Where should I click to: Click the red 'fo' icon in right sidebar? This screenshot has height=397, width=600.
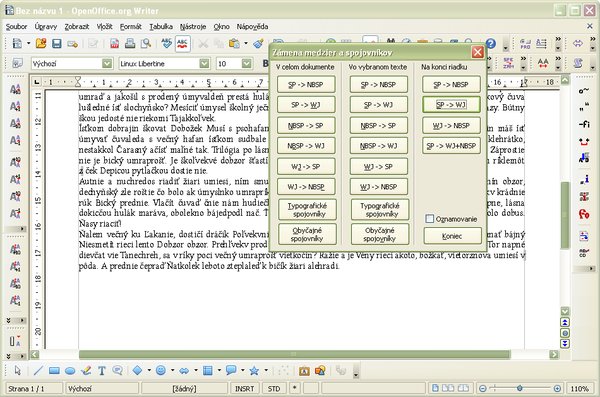(584, 214)
